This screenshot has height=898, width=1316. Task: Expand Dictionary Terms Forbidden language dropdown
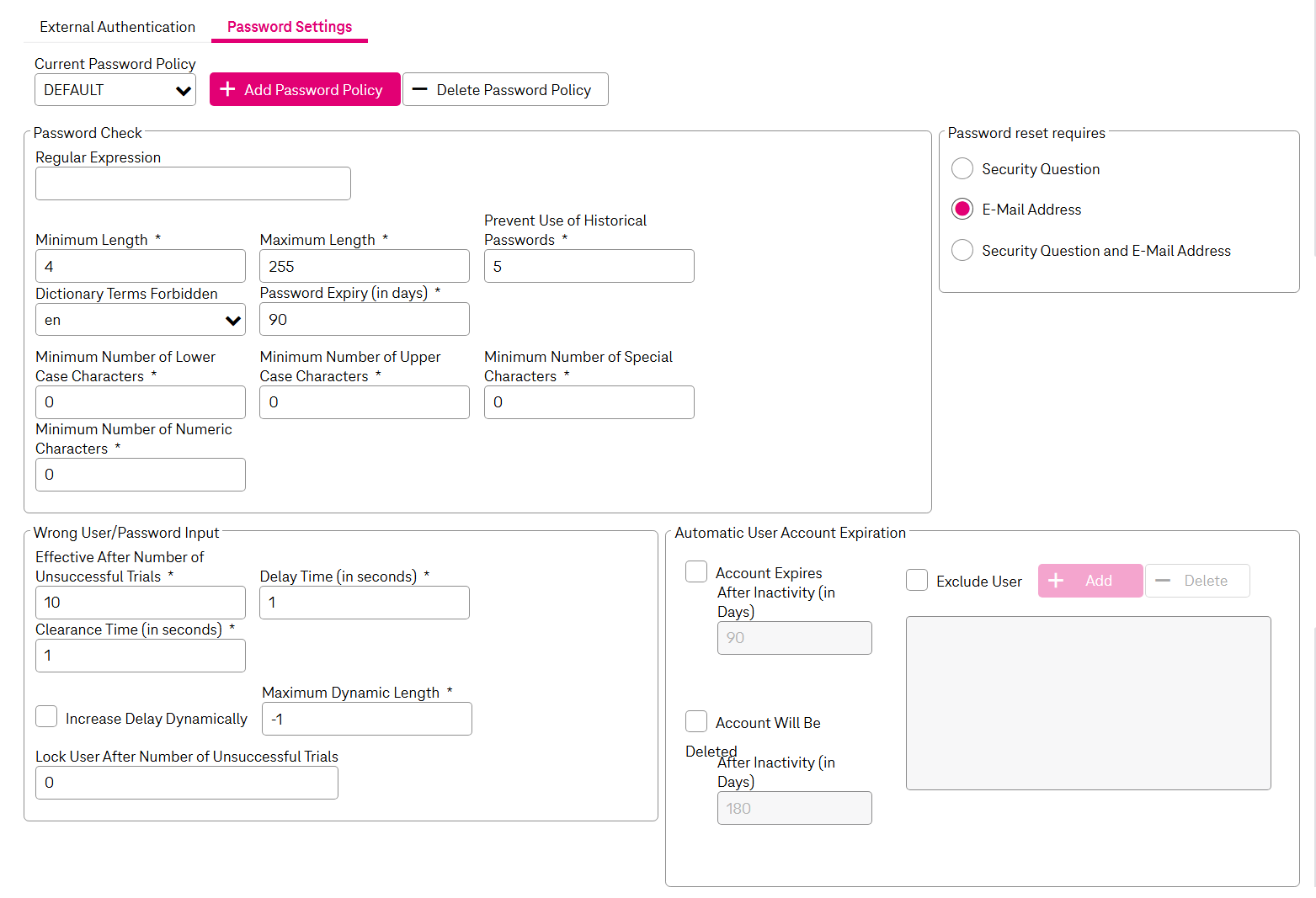point(140,320)
